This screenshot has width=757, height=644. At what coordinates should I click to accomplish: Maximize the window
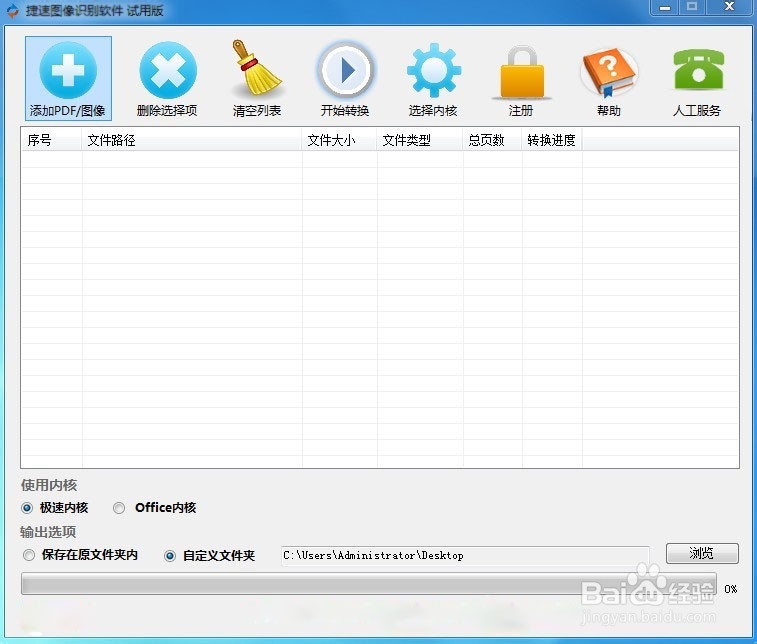692,7
